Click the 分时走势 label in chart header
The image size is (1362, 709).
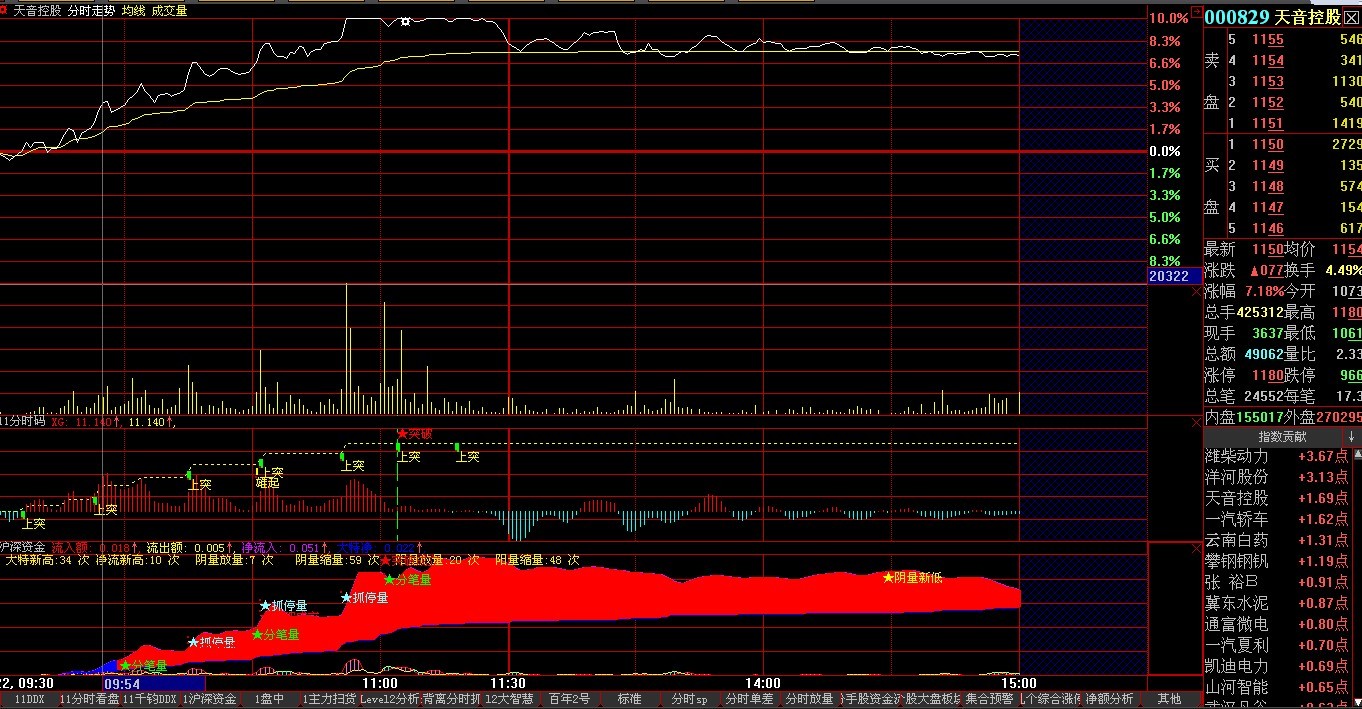coord(92,10)
